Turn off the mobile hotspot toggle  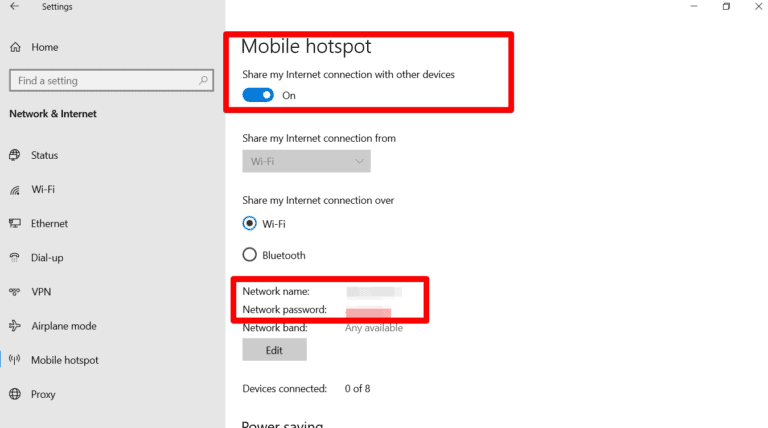(258, 95)
